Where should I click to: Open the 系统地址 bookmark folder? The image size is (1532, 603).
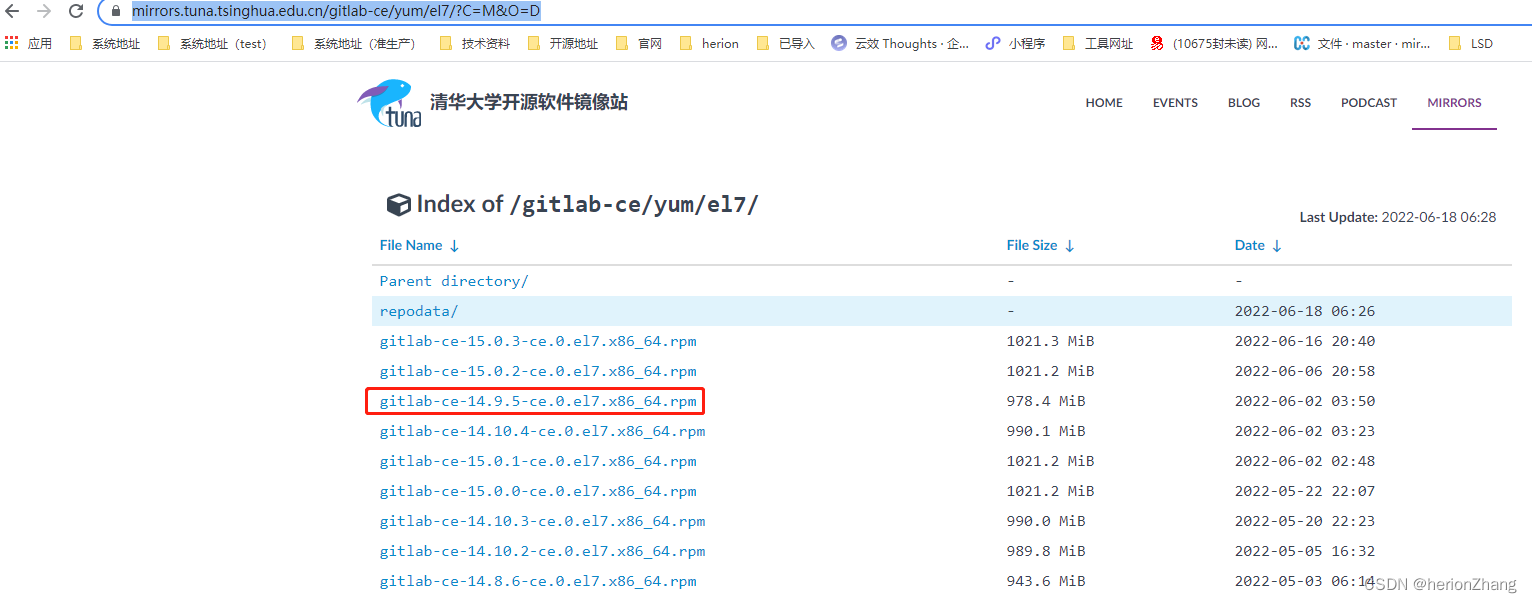click(x=105, y=43)
